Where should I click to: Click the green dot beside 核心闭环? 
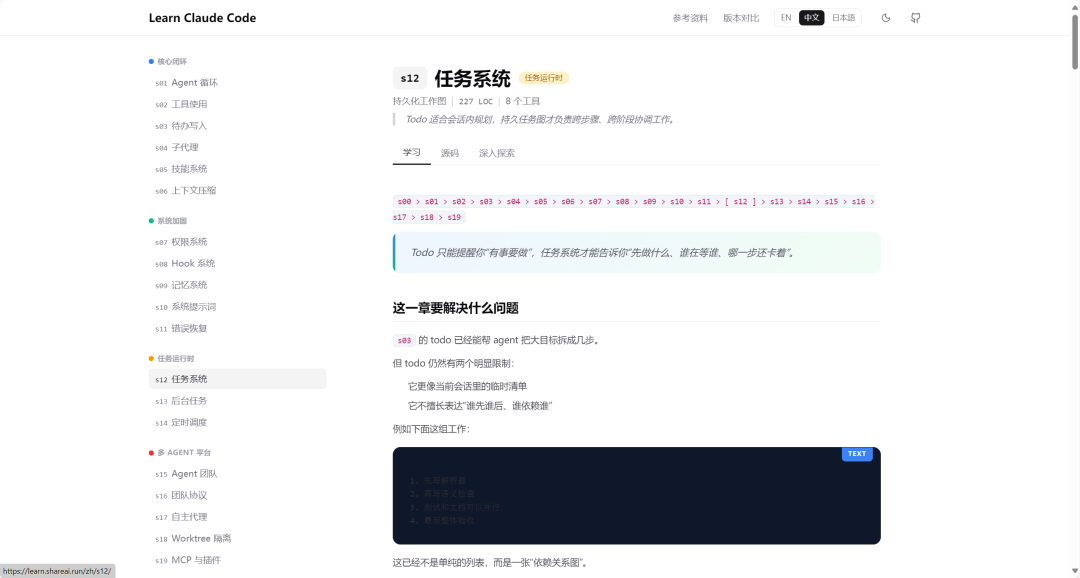149,61
